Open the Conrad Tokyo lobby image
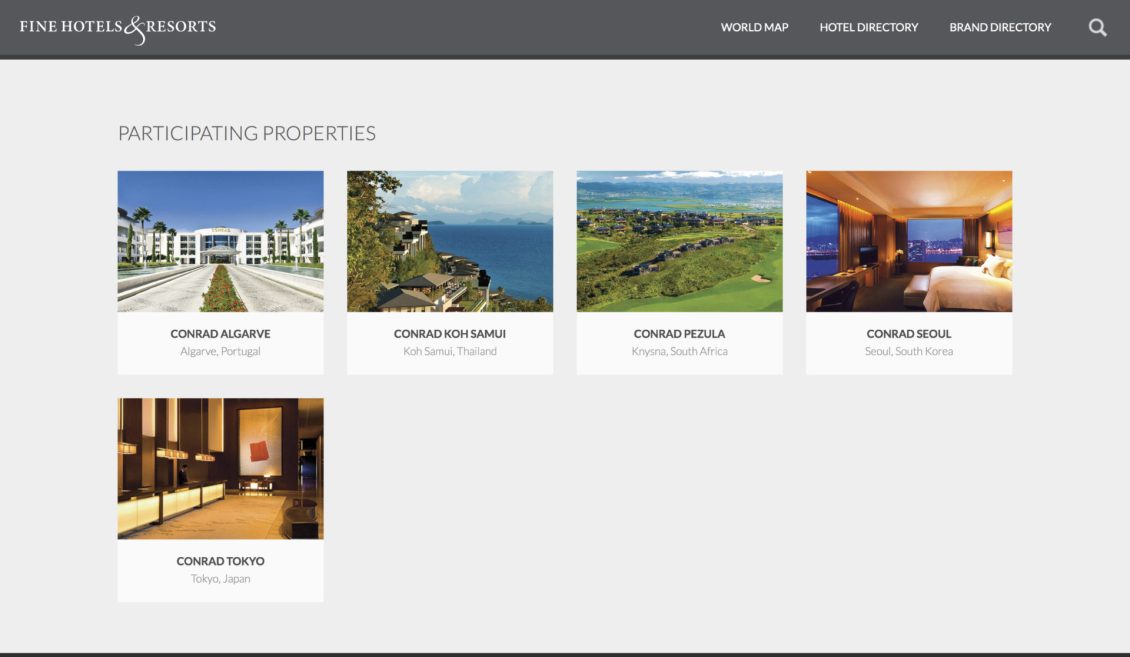Viewport: 1130px width, 657px height. tap(221, 468)
